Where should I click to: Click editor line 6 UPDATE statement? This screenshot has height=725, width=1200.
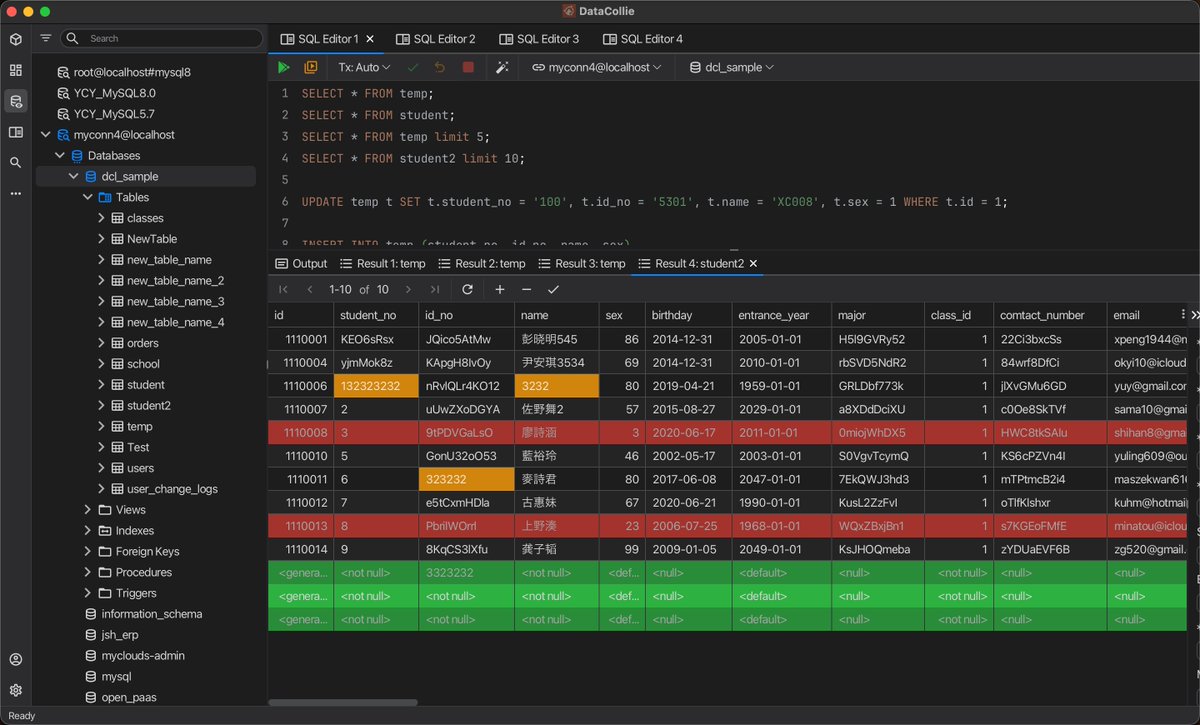click(655, 202)
